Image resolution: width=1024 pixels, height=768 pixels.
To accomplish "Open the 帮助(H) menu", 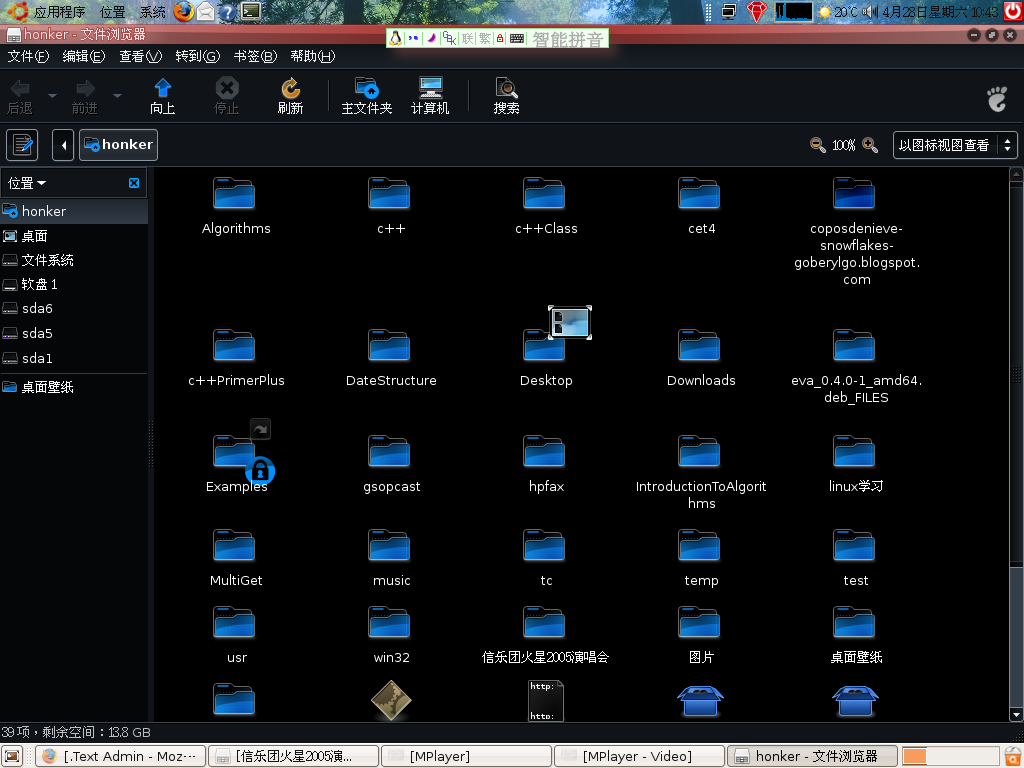I will (x=313, y=56).
